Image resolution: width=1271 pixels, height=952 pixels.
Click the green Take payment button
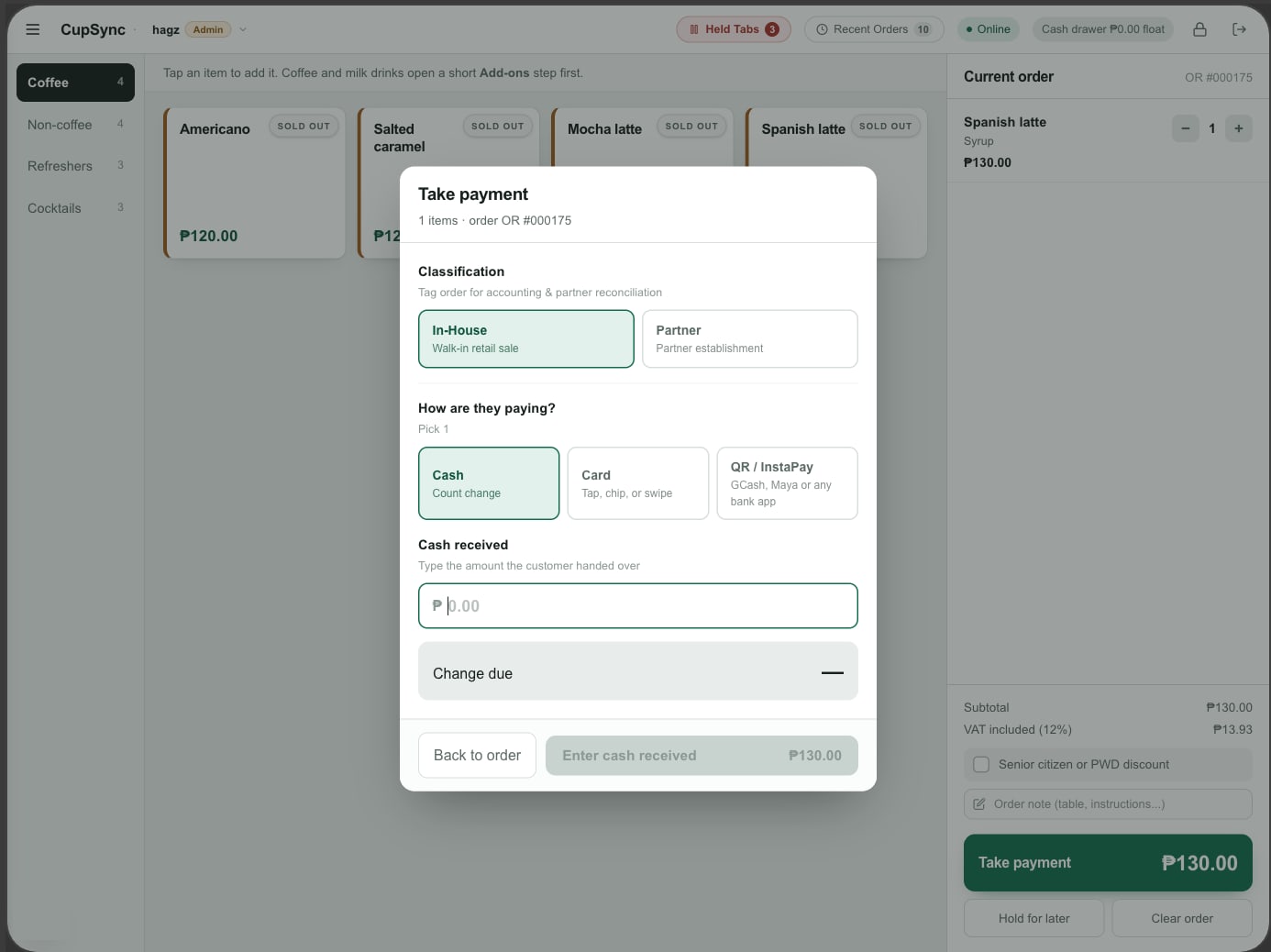click(1108, 863)
